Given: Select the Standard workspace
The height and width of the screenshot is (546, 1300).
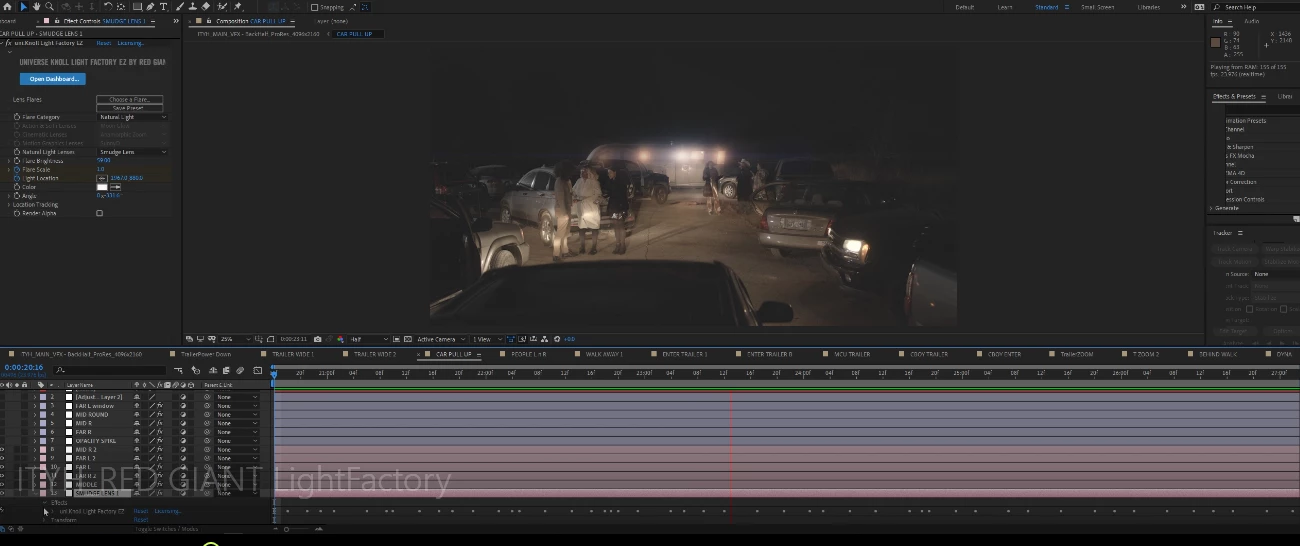Looking at the screenshot, I should click(1046, 7).
